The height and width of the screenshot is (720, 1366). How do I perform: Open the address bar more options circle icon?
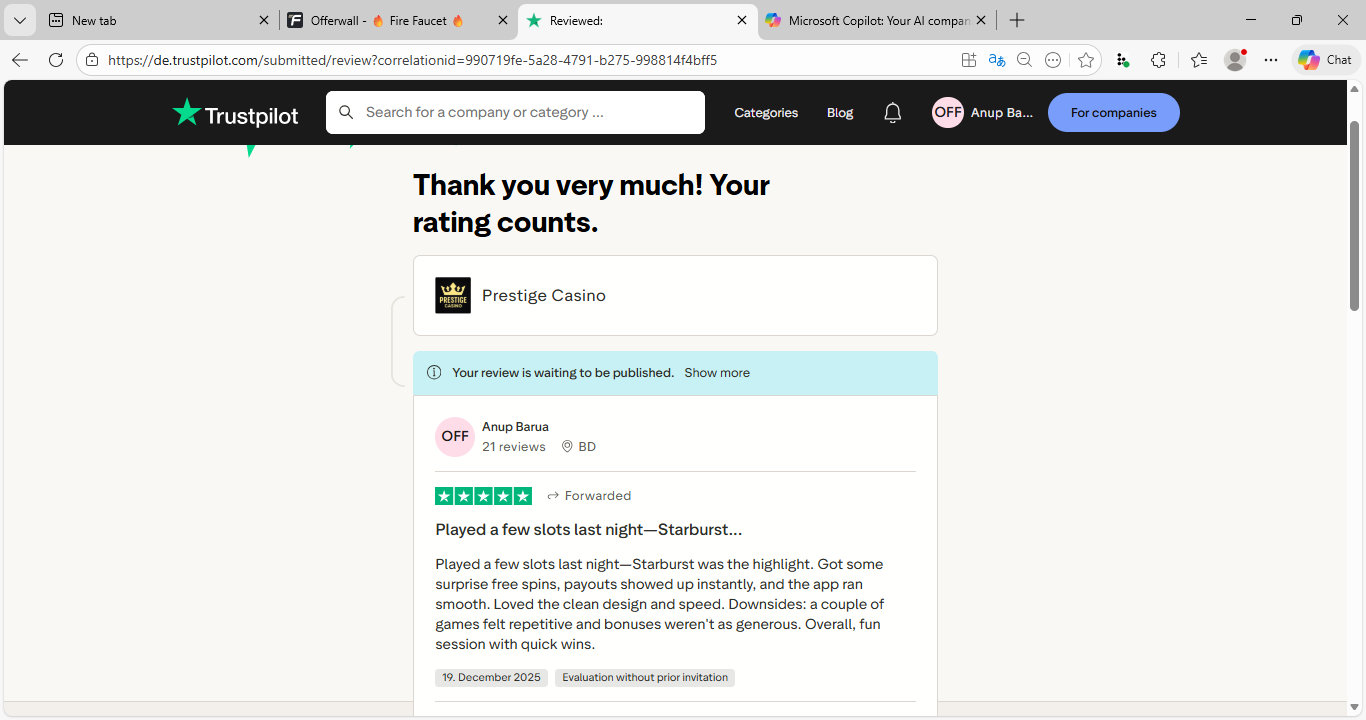point(1053,60)
